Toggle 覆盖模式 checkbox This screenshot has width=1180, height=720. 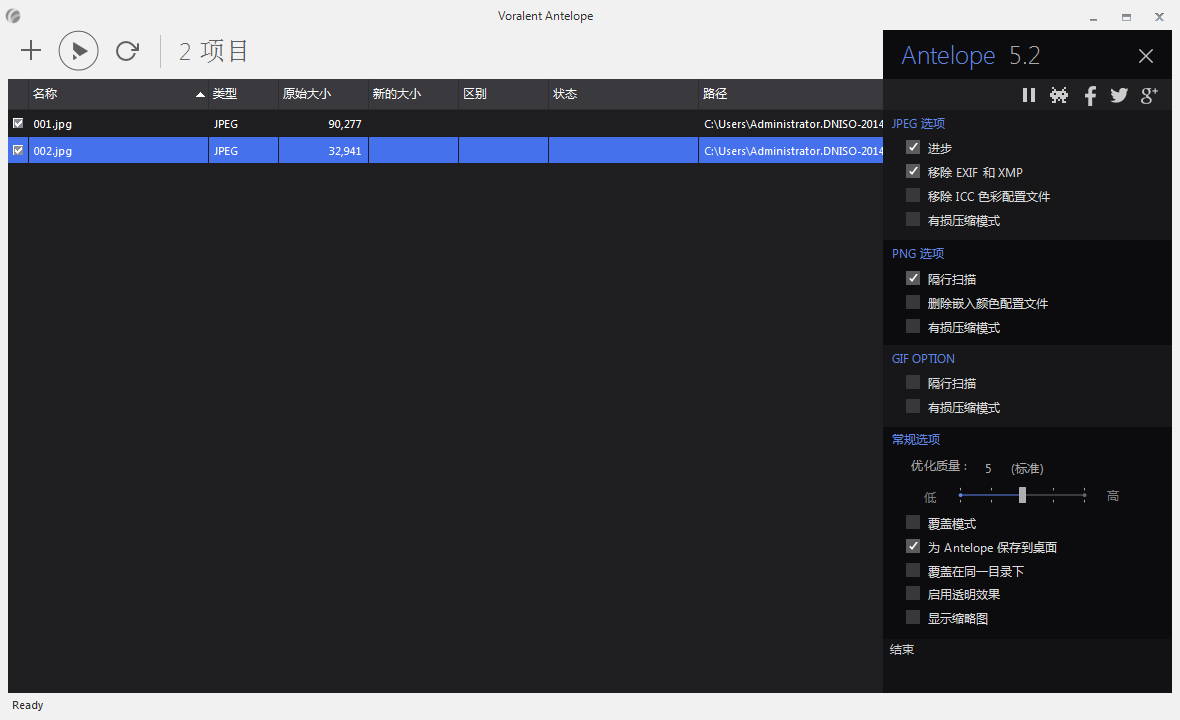click(x=913, y=522)
